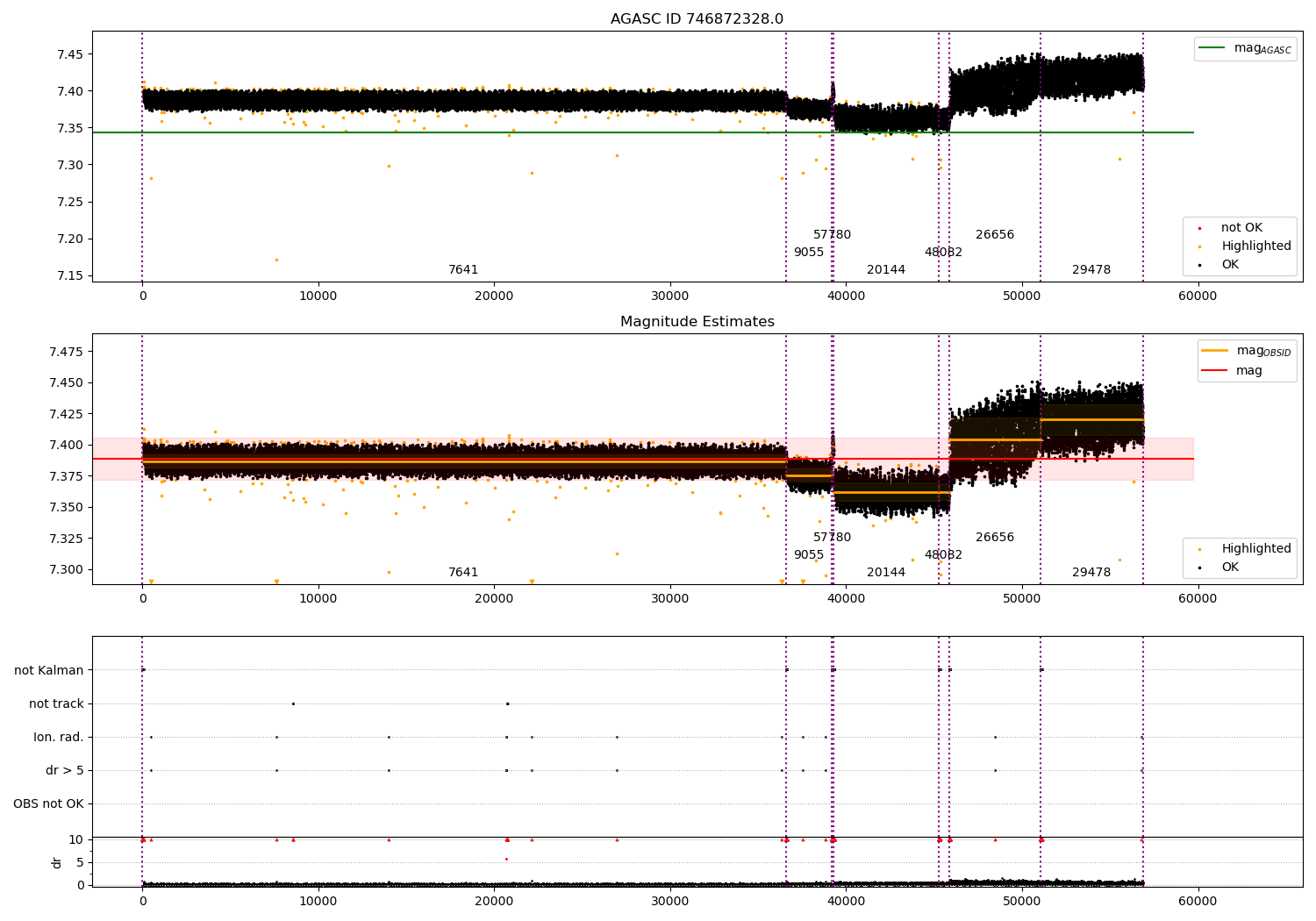Viewport: 1316px width, 921px height.
Task: Click 'OK' entry in the AGASC plot legend
Action: pos(1230,265)
